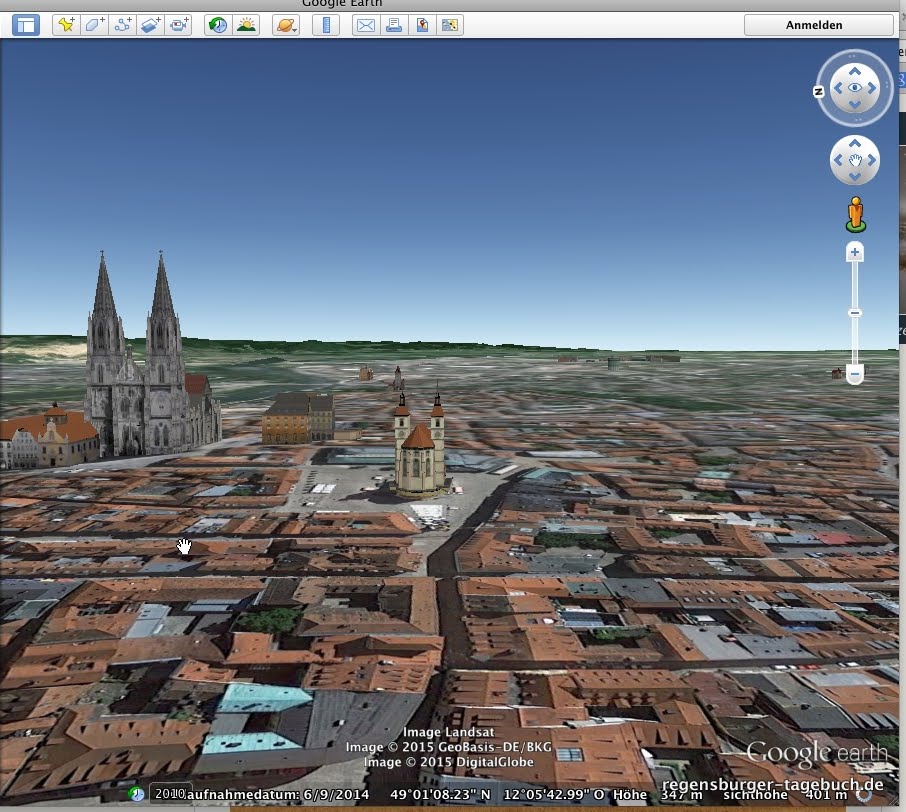
Task: Select the ruler measuring tool
Action: 326,25
